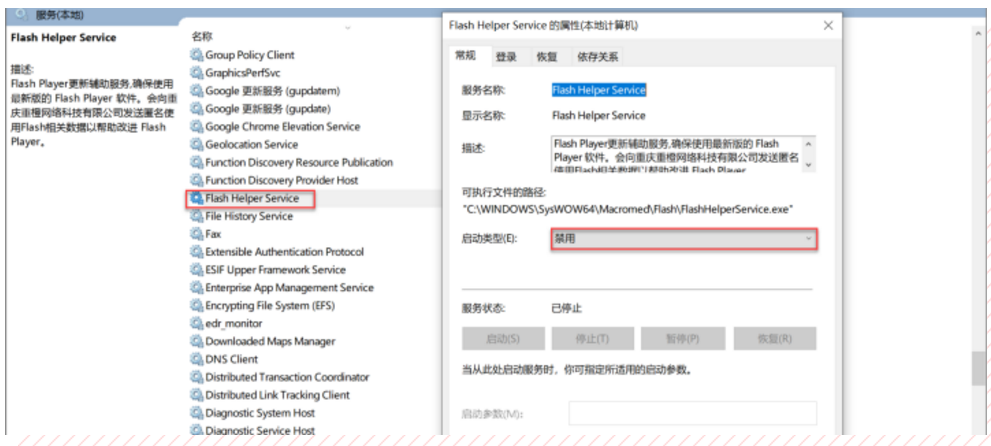
Task: Select the edr_monitor service icon
Action: pyautogui.click(x=197, y=323)
